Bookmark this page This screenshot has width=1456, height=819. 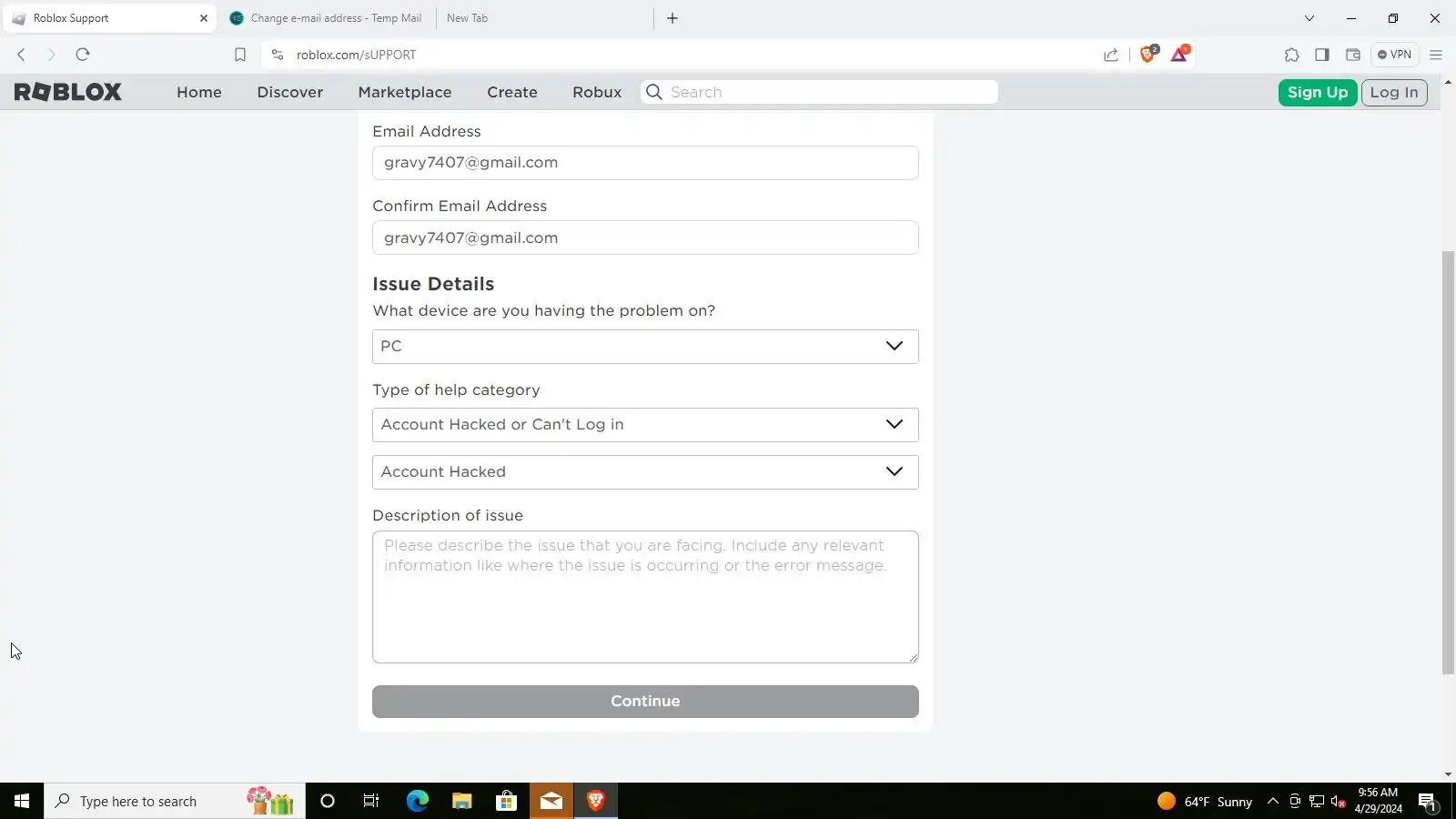click(x=240, y=55)
